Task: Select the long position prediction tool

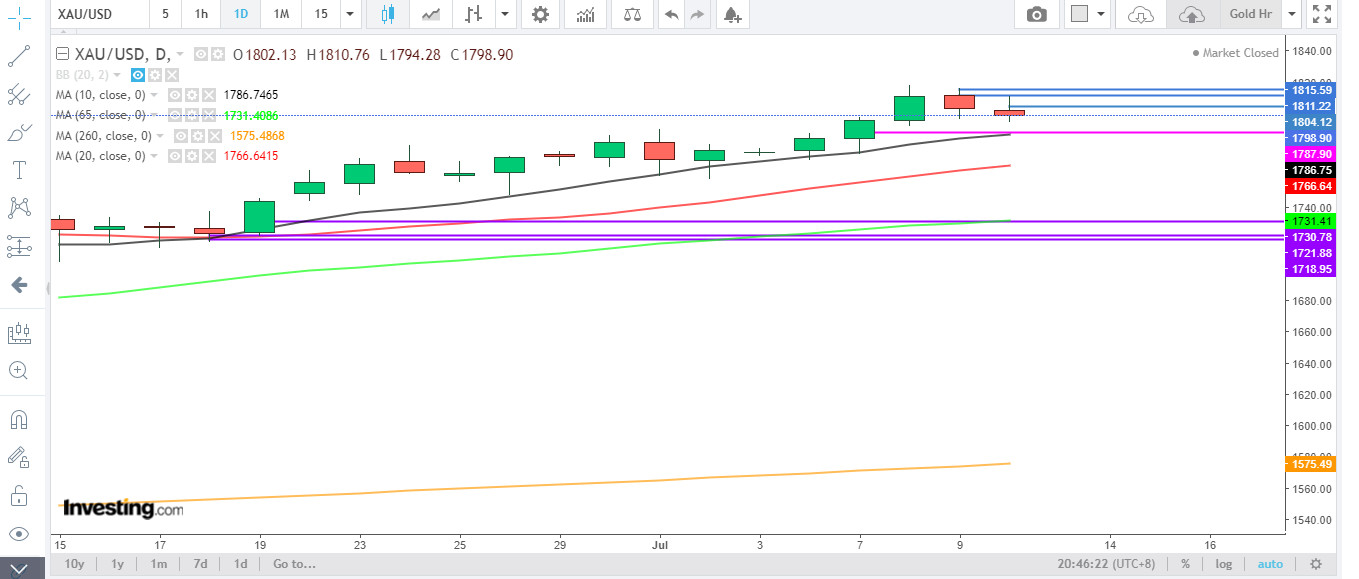Action: (18, 245)
